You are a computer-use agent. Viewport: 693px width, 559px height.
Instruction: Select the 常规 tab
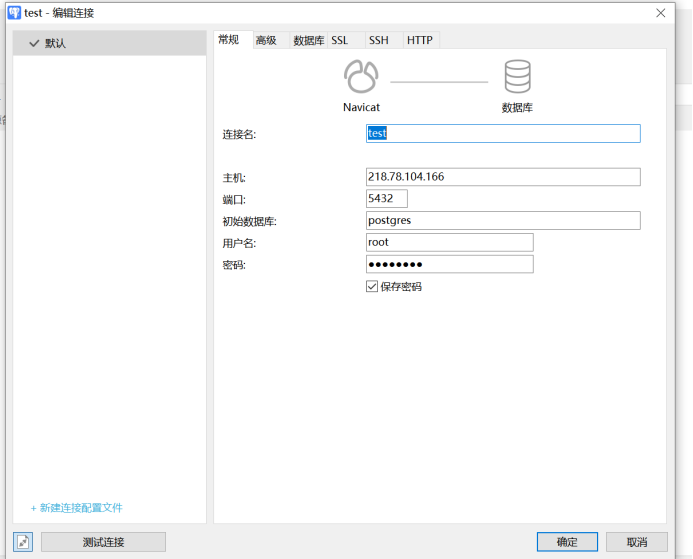pyautogui.click(x=229, y=39)
